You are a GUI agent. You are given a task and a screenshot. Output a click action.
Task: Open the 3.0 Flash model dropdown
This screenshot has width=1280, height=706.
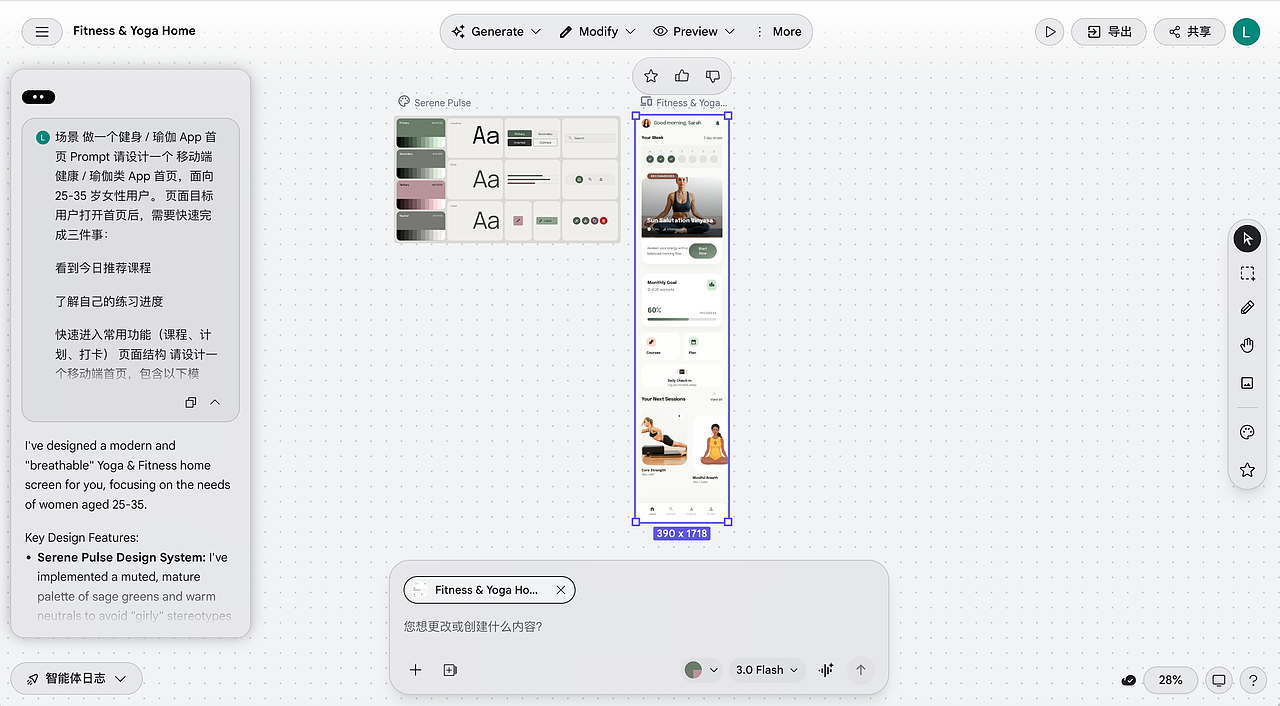(766, 670)
